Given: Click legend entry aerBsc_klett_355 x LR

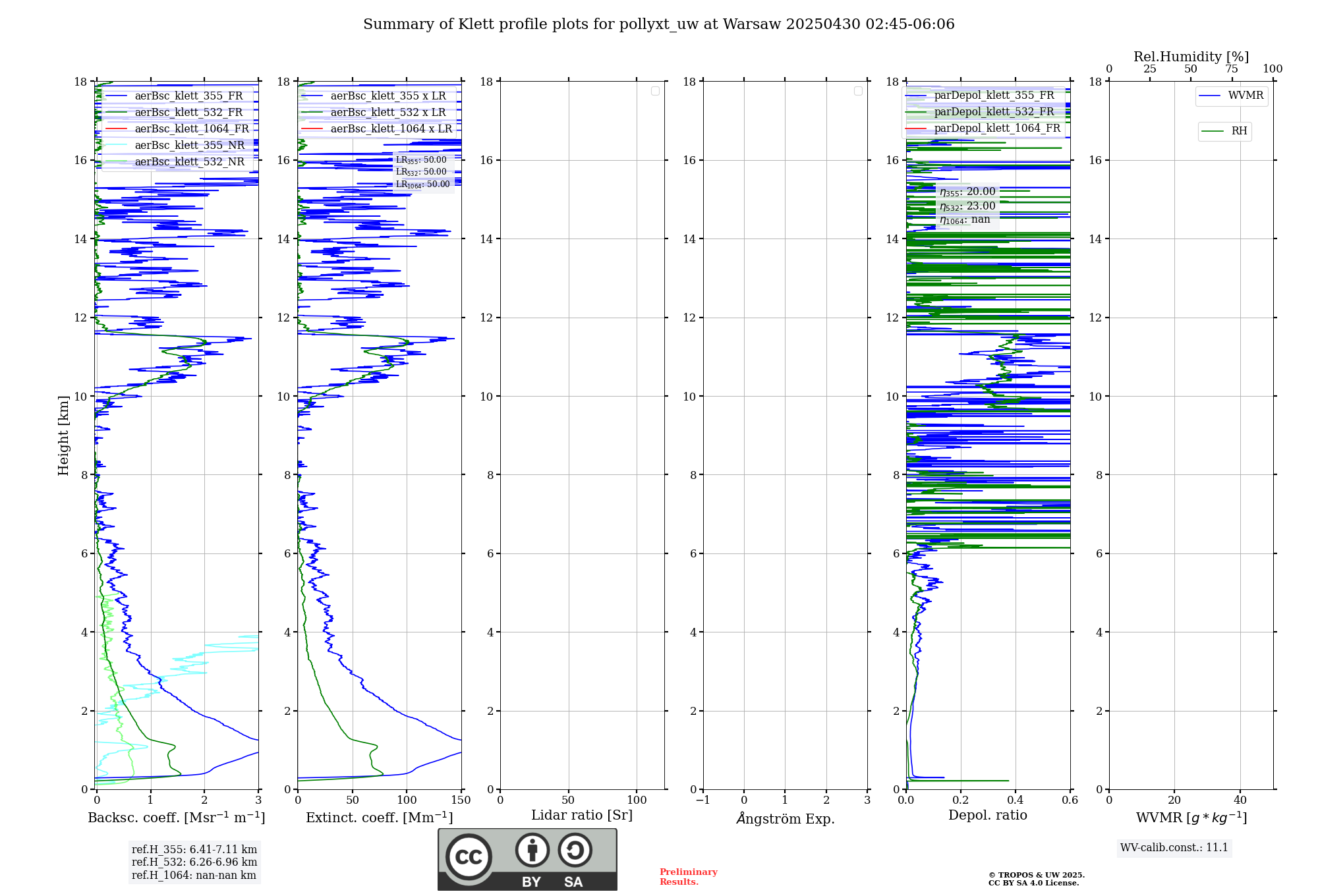Looking at the screenshot, I should pyautogui.click(x=374, y=96).
